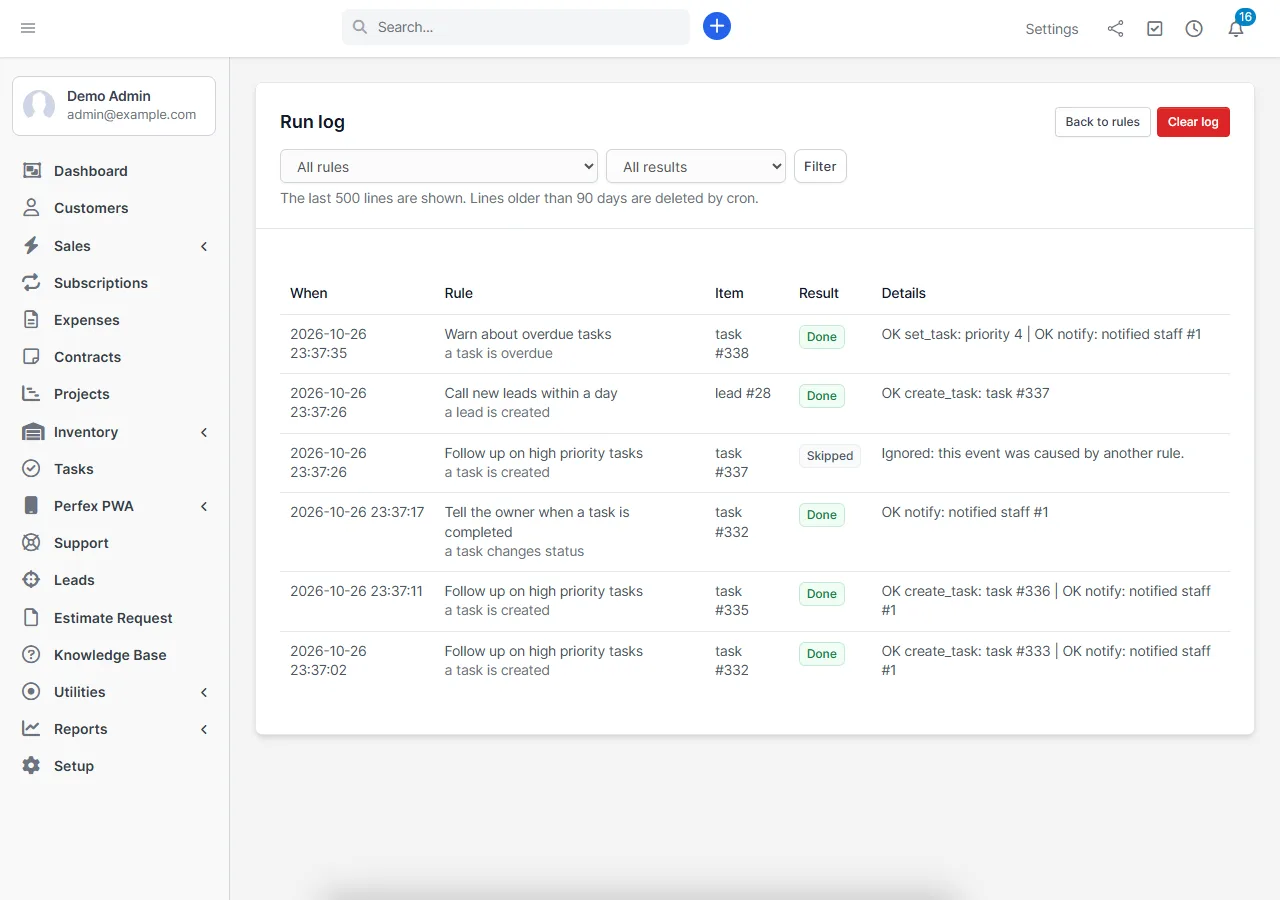The image size is (1280, 900).
Task: Expand the Perfex PWA submenu chevron
Action: (204, 506)
